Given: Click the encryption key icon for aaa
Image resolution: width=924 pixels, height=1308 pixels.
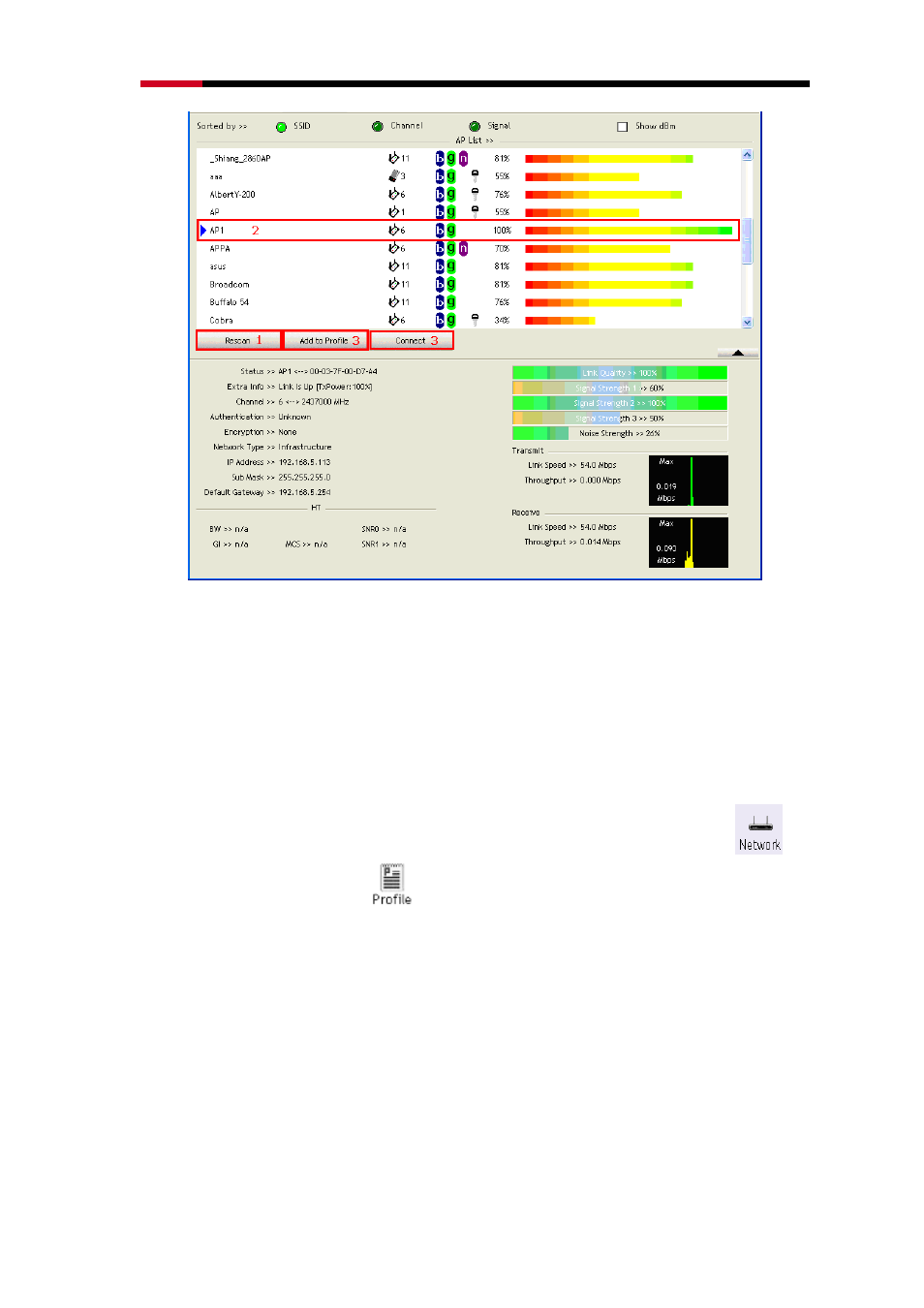Looking at the screenshot, I should pyautogui.click(x=475, y=175).
